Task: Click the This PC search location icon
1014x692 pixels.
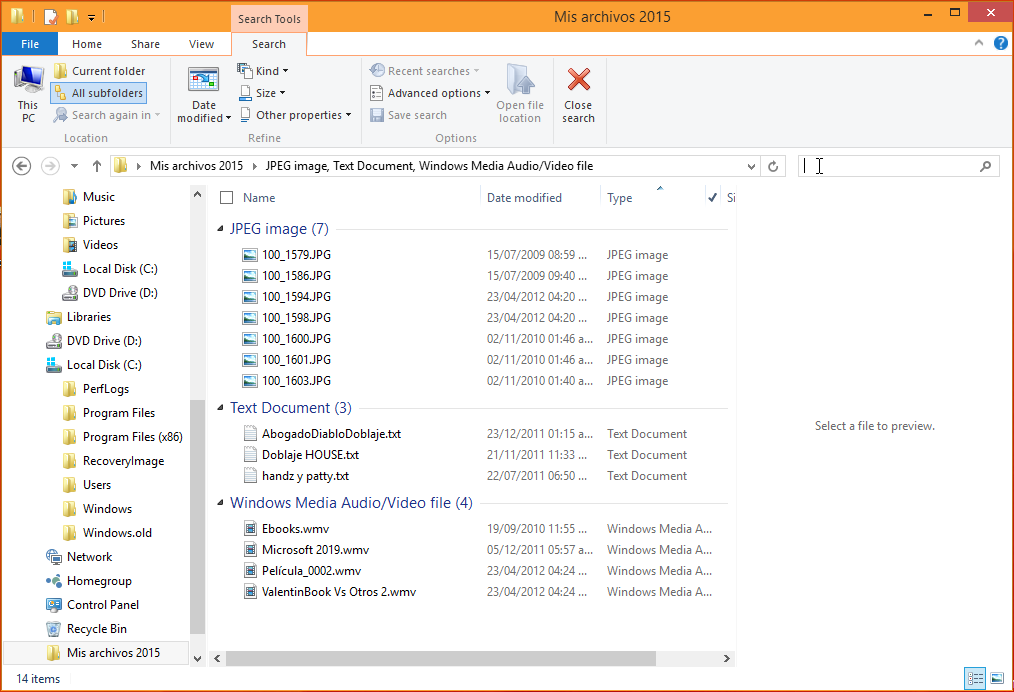Action: tap(28, 82)
